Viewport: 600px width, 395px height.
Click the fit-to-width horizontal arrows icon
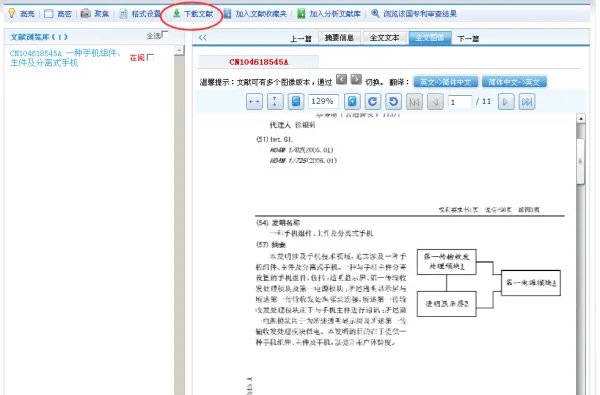click(x=254, y=102)
